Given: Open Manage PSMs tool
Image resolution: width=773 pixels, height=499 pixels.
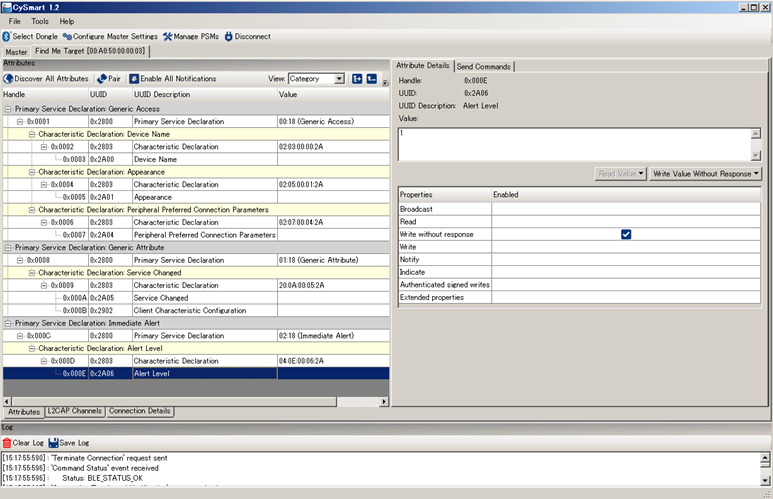Looking at the screenshot, I should pyautogui.click(x=191, y=36).
